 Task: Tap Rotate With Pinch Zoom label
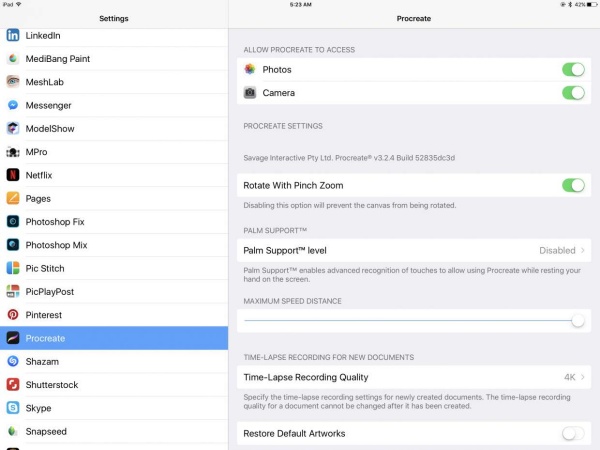293,185
